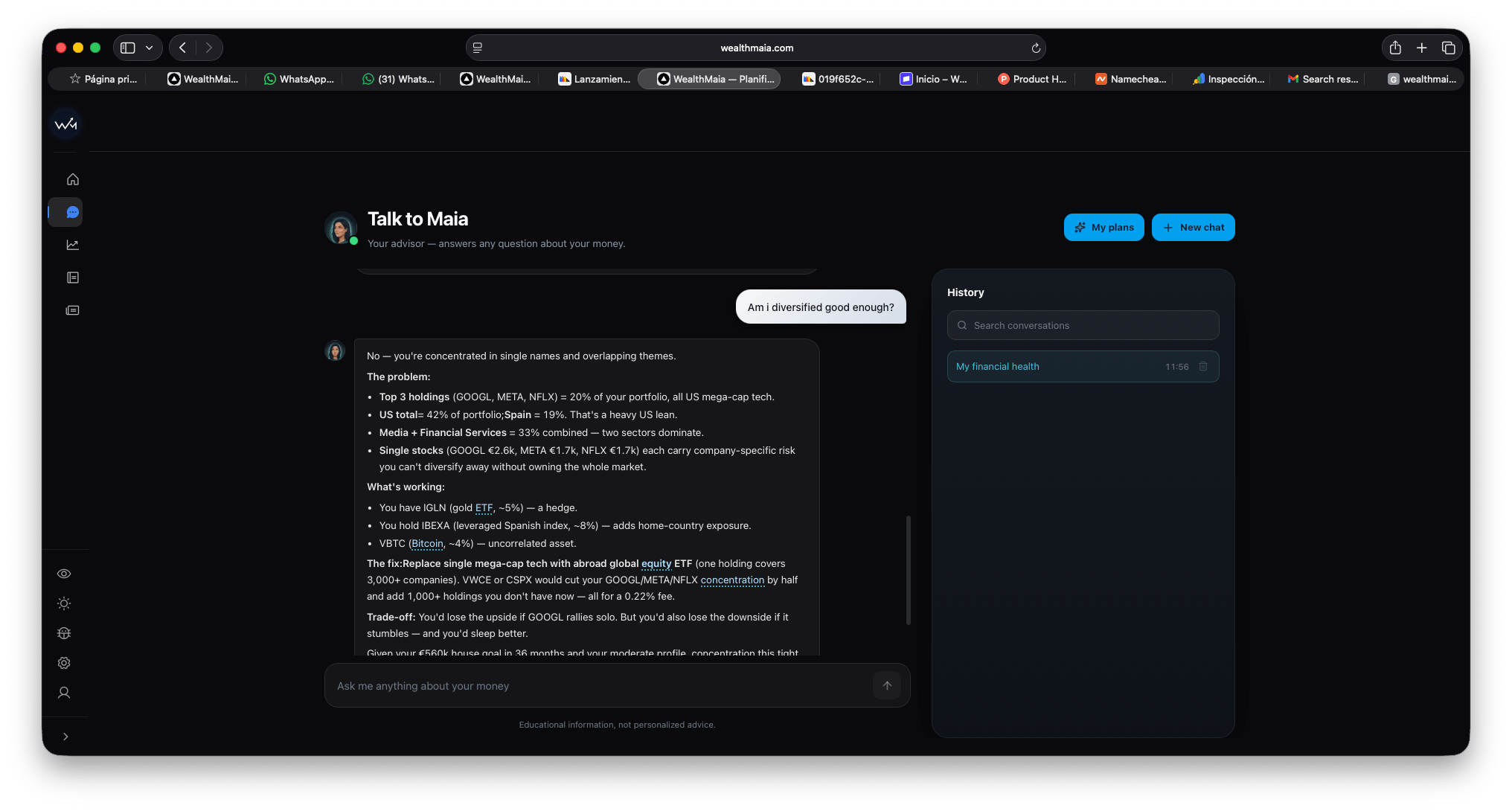
Task: Send message with arrow button
Action: (887, 685)
